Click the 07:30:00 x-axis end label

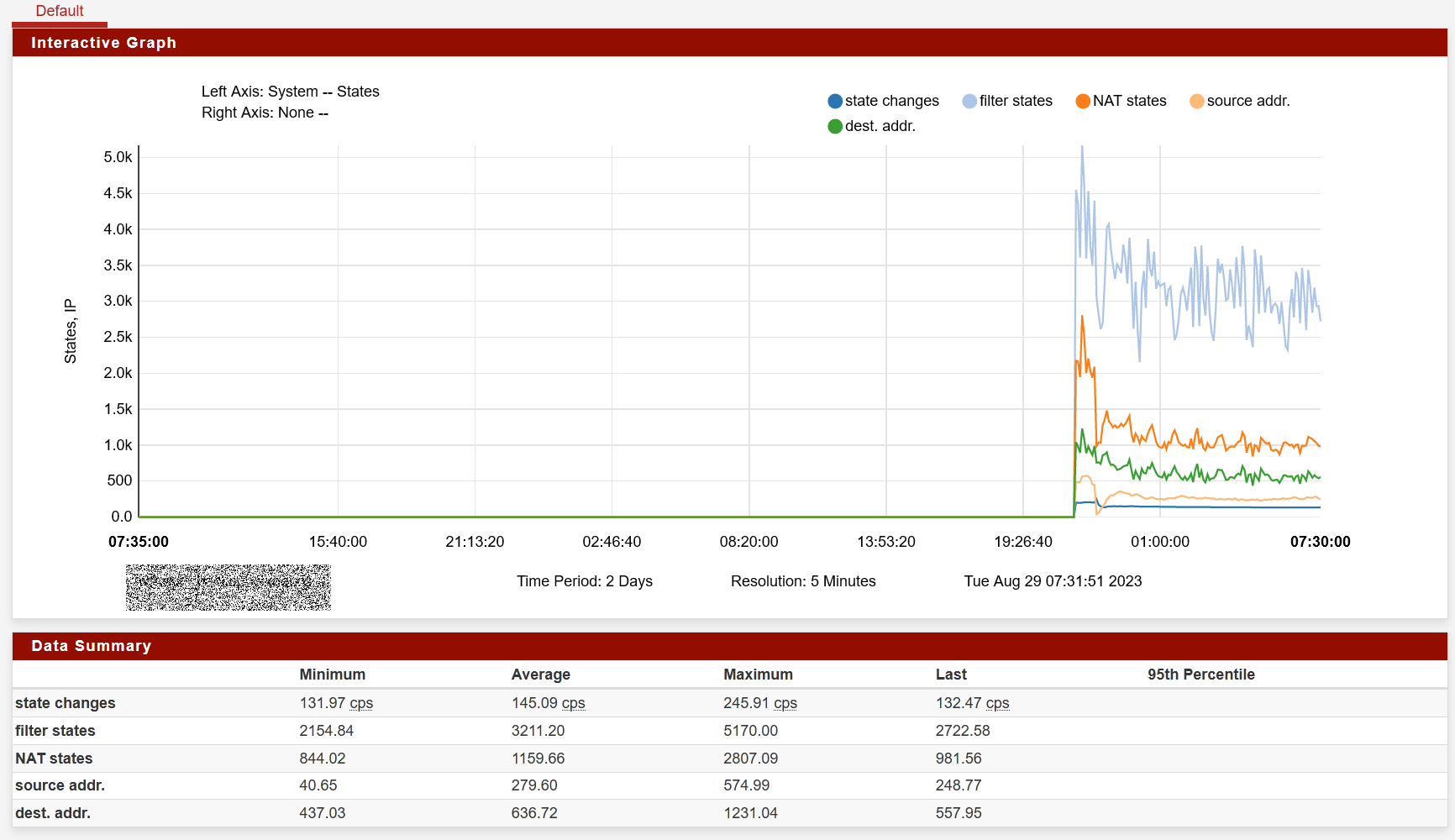tap(1321, 542)
